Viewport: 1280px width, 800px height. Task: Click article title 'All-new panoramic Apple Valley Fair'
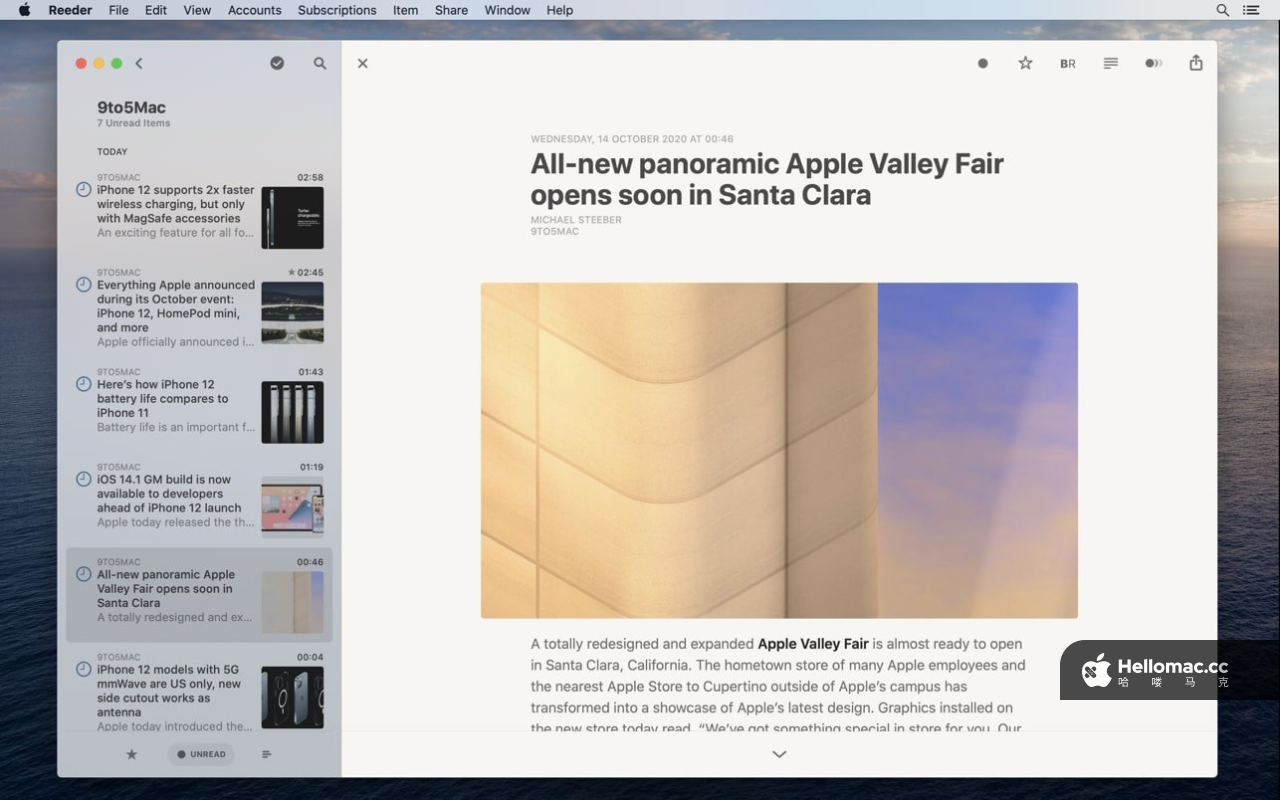767,178
